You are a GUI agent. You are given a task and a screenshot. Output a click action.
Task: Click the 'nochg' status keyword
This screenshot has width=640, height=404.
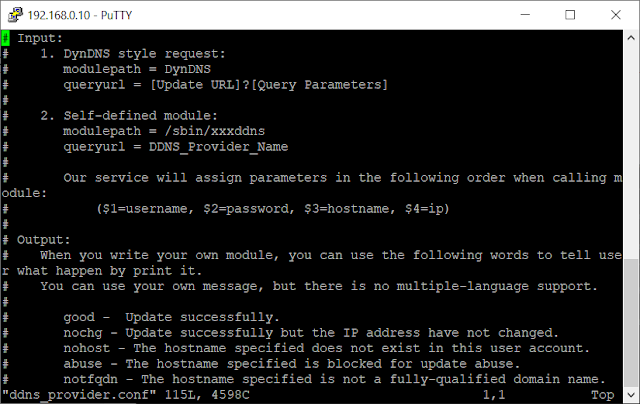83,333
